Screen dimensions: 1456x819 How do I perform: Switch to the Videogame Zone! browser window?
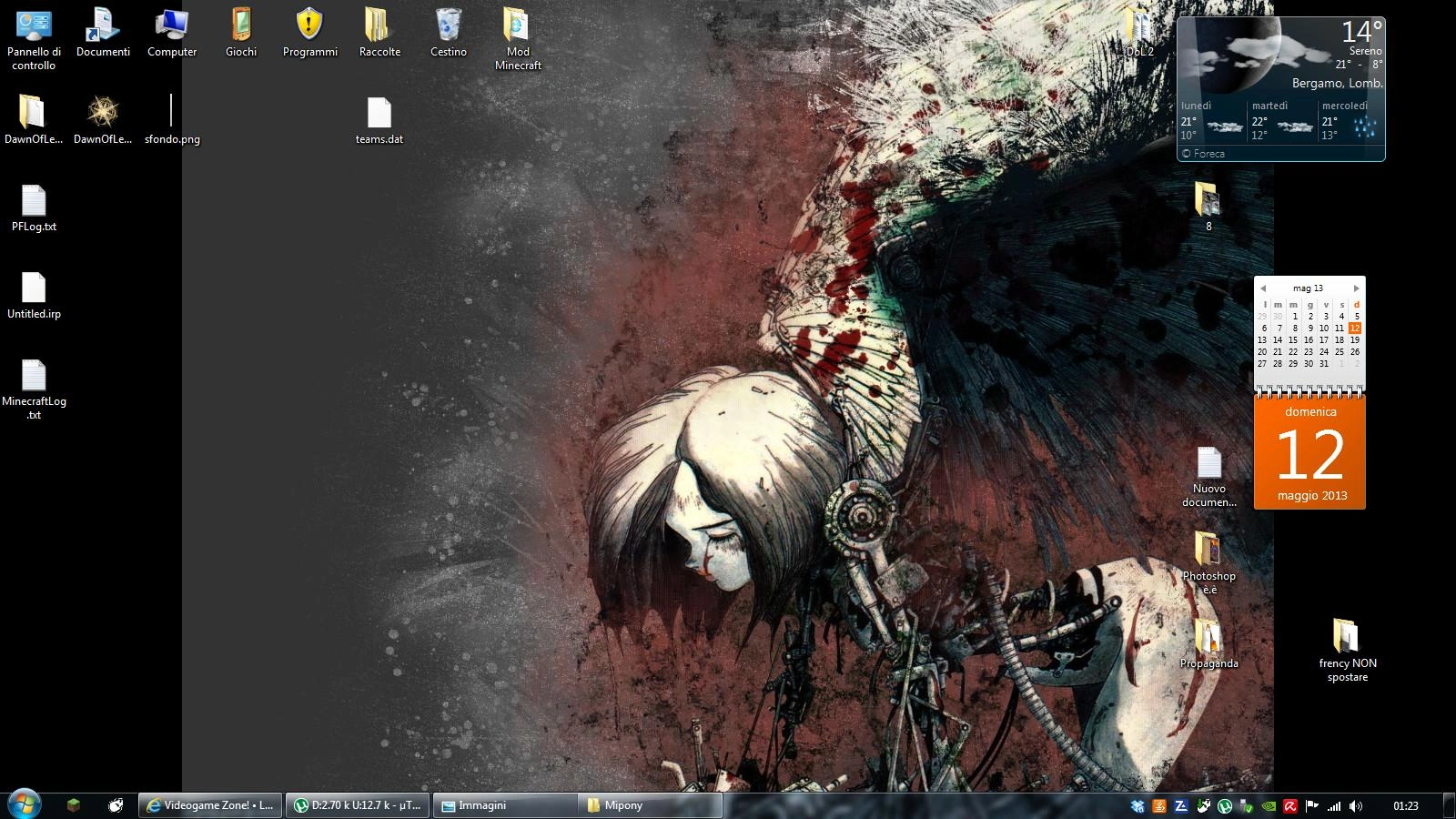210,805
